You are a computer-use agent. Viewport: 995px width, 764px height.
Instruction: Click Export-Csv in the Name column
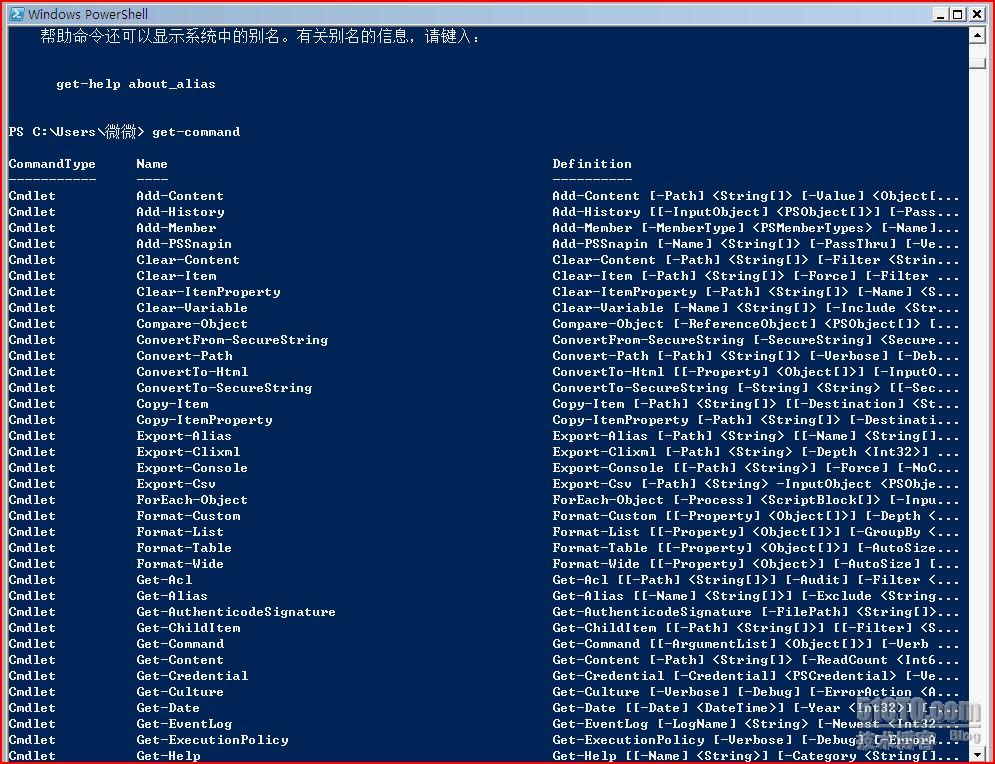point(176,484)
